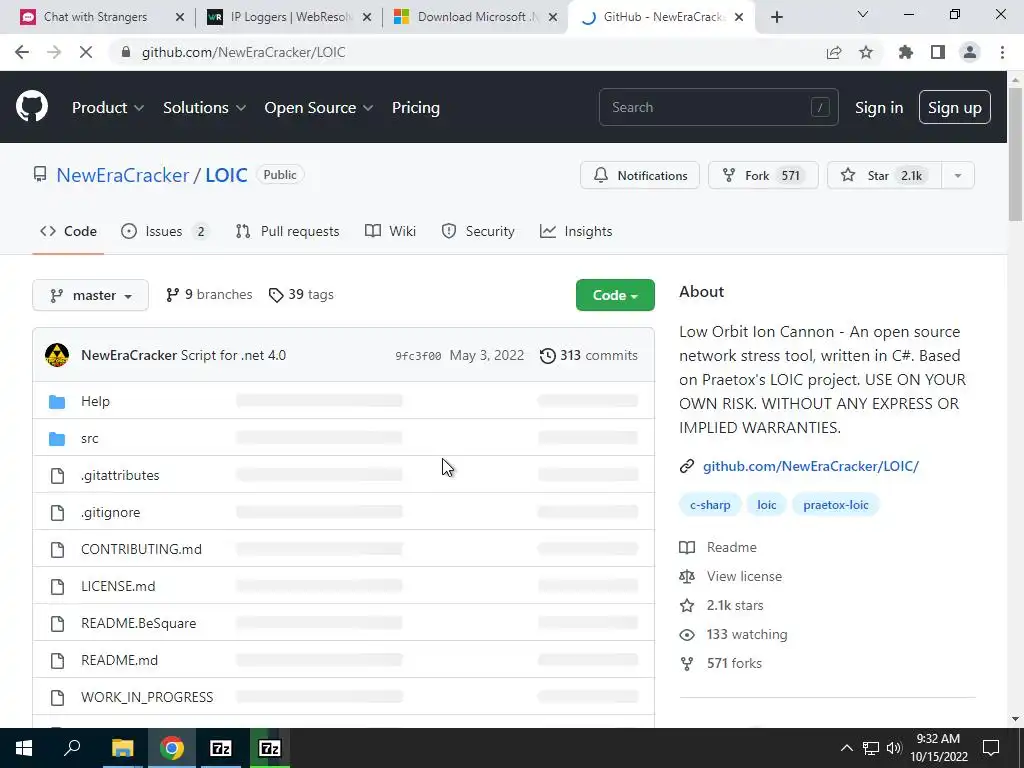Open the Star lists dropdown arrow
Viewport: 1024px width, 768px height.
(x=957, y=176)
